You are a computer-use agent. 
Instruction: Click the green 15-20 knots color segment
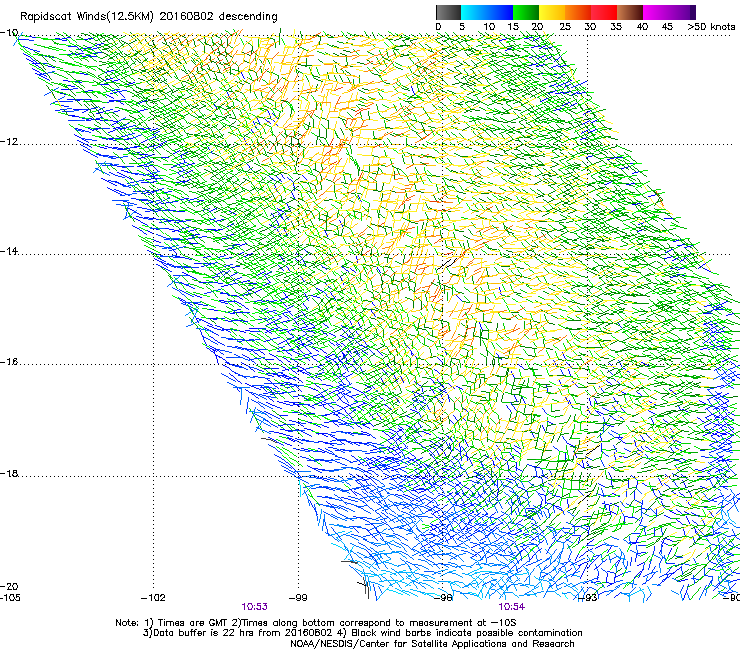click(526, 12)
